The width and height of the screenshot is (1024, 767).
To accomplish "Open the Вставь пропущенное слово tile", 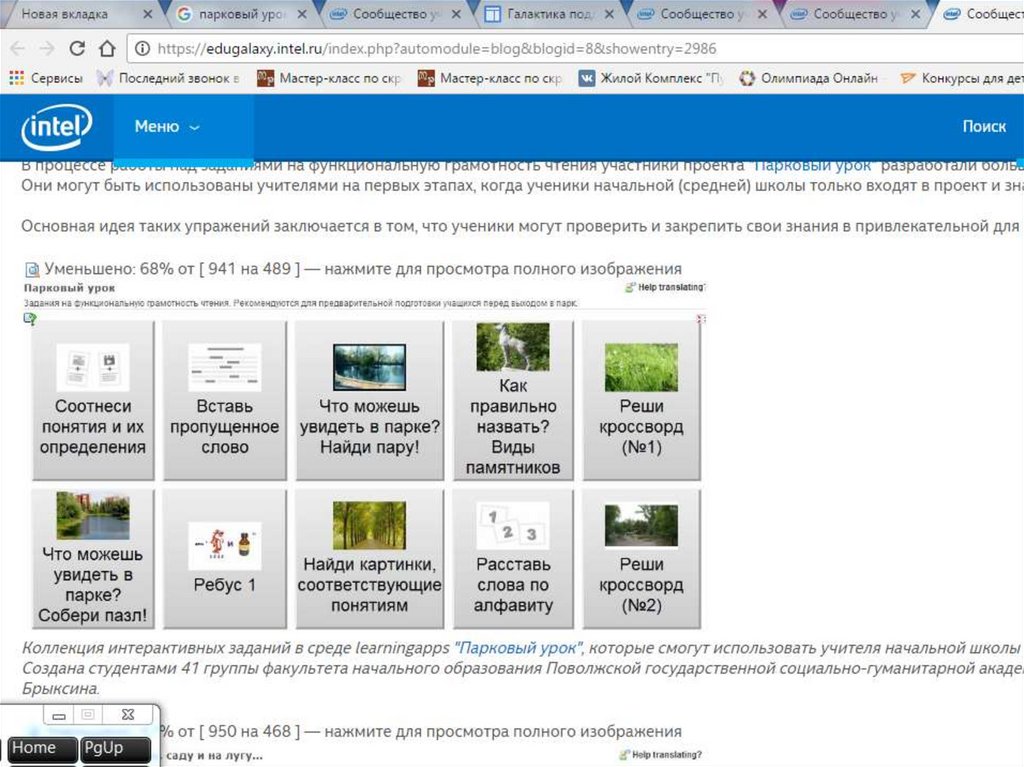I will point(224,400).
